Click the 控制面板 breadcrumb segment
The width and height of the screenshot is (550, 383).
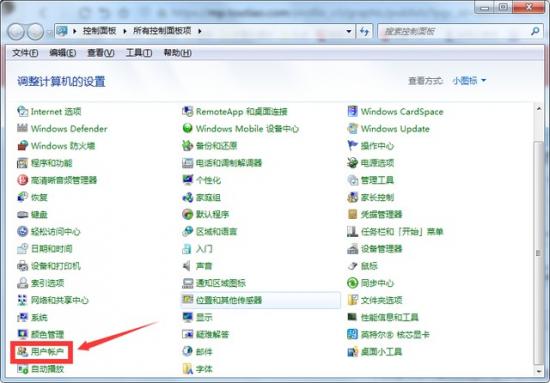pos(100,31)
